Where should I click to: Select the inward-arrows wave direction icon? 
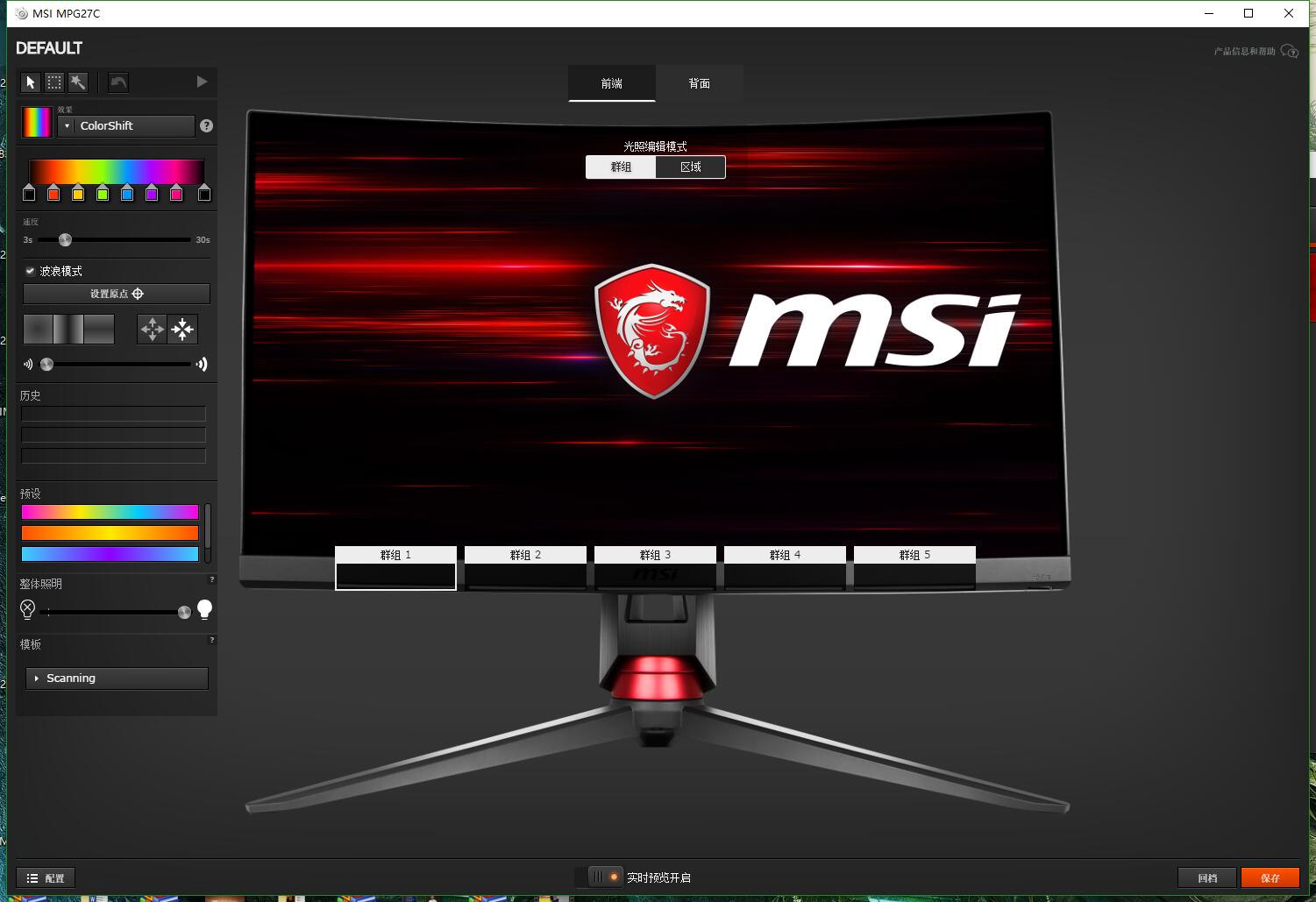(182, 329)
